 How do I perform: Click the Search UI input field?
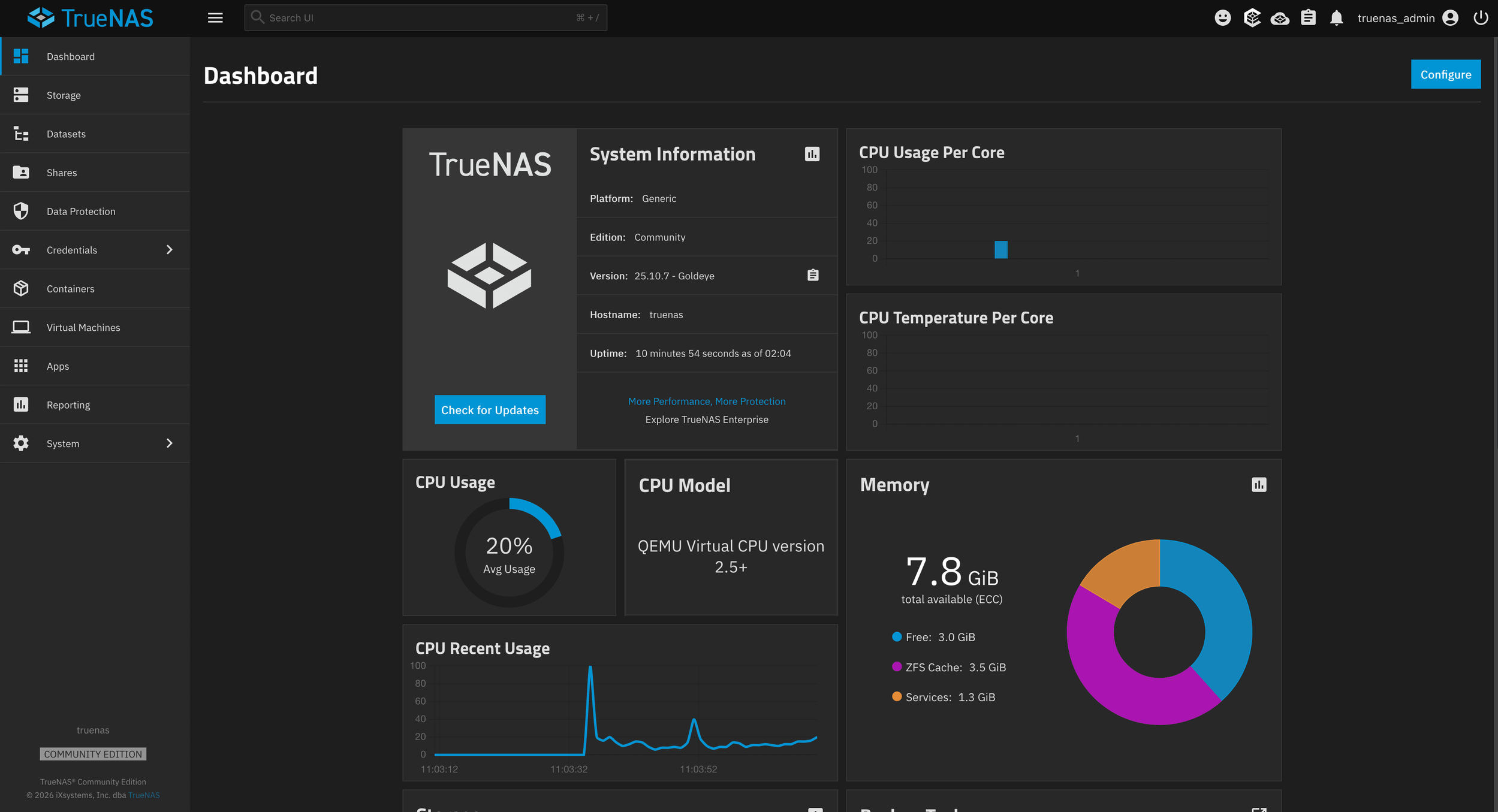point(426,18)
